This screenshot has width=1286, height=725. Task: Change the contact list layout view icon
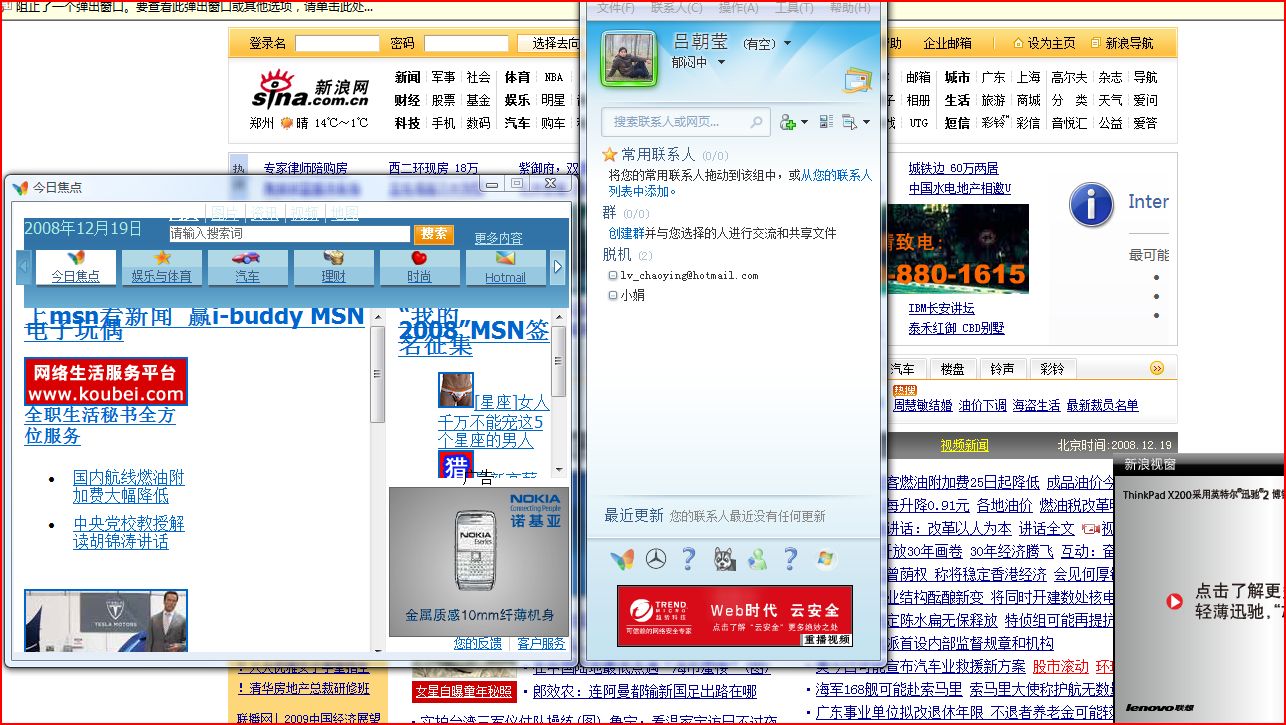pos(826,122)
